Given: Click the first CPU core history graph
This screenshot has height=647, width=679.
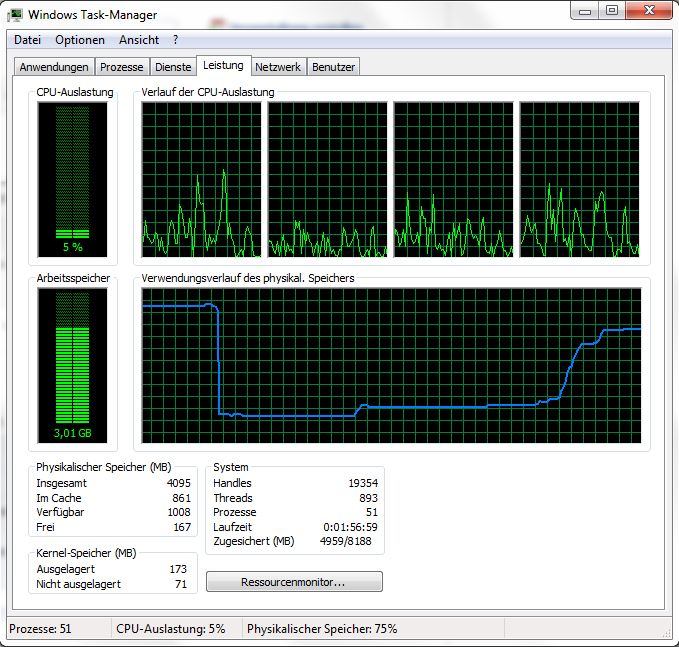Looking at the screenshot, I should pos(201,180).
